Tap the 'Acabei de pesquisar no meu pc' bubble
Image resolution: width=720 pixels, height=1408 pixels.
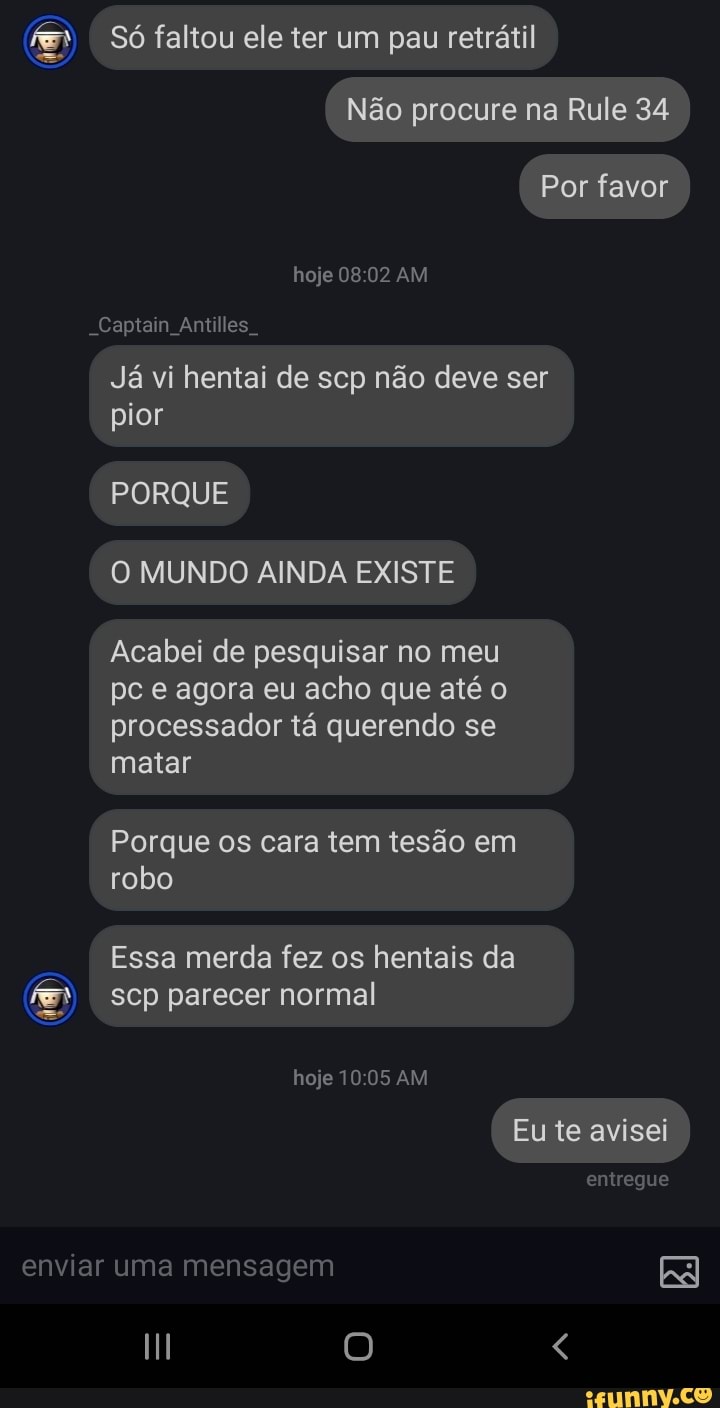pyautogui.click(x=331, y=707)
